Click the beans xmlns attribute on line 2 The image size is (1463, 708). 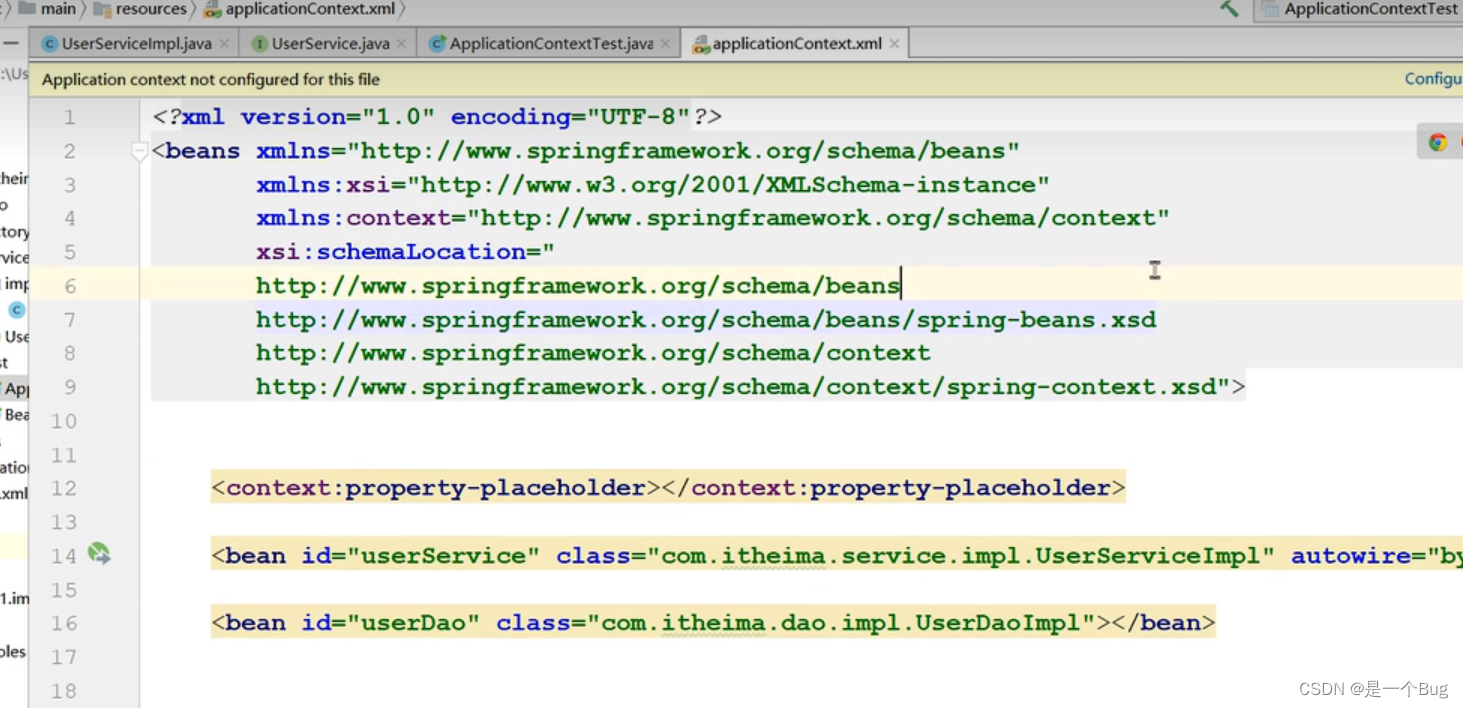(x=638, y=151)
